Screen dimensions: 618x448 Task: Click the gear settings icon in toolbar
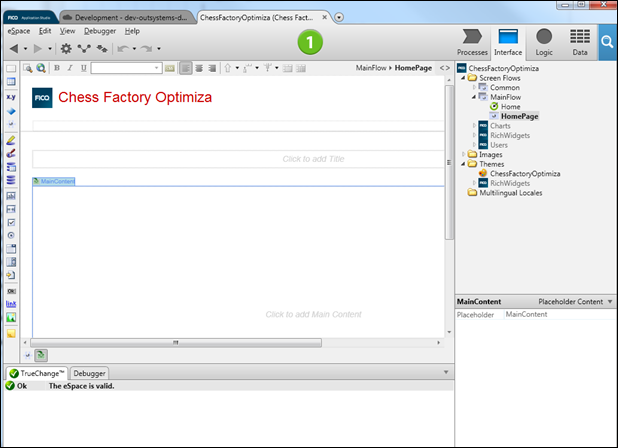pyautogui.click(x=66, y=48)
